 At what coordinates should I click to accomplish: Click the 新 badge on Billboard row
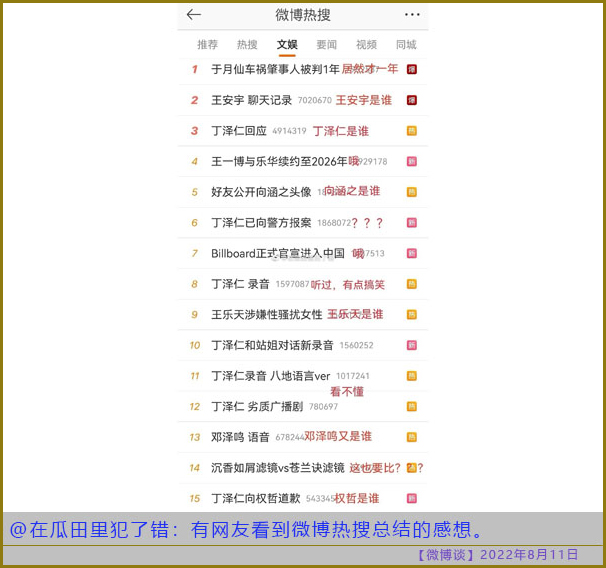[412, 253]
